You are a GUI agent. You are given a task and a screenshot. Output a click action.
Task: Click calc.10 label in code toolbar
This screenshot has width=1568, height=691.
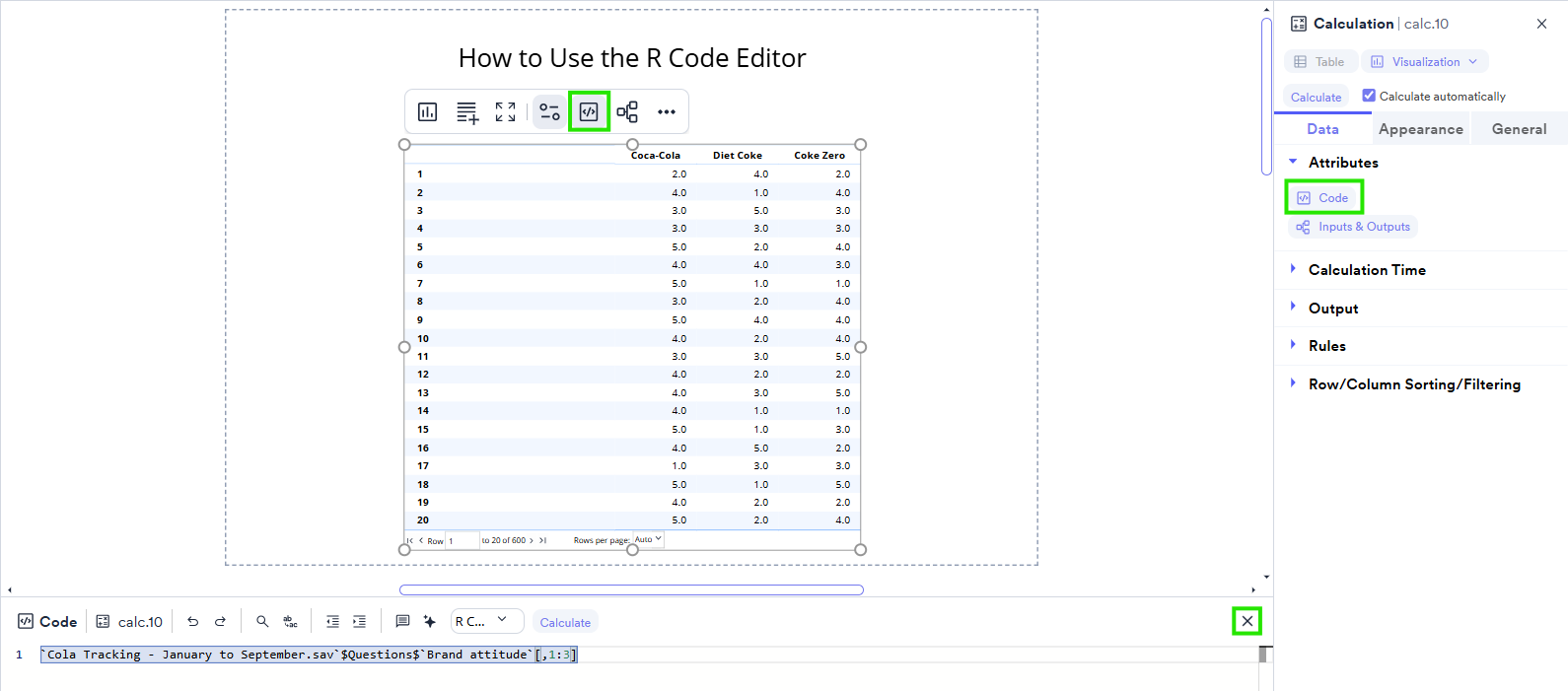tap(140, 622)
